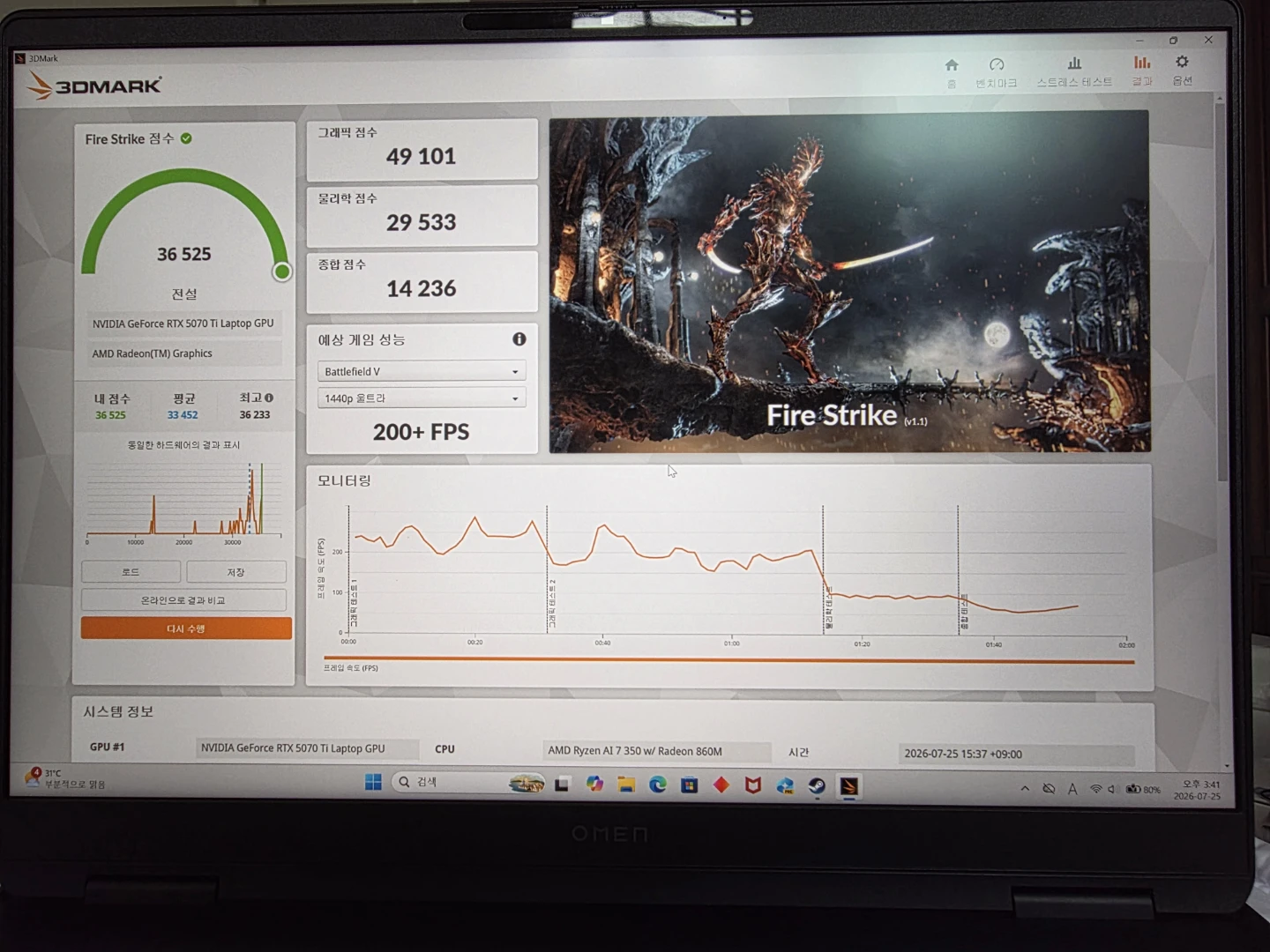Screen dimensions: 1270x952
Task: Click AMD Radeon(TM) Graphics text
Action: (153, 353)
